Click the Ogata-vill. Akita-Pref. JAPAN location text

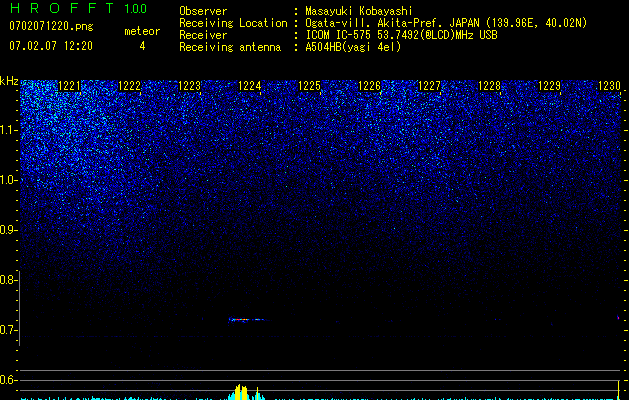pyautogui.click(x=446, y=23)
